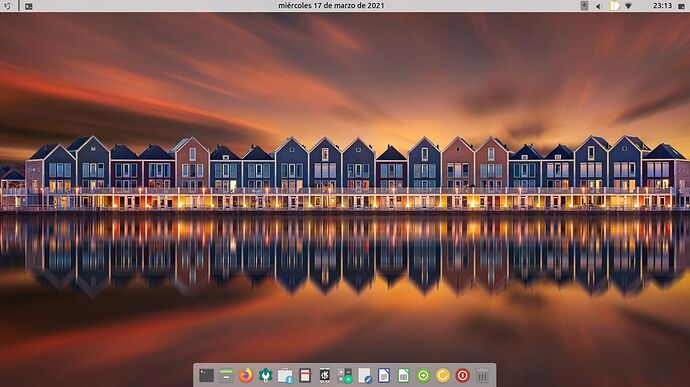Screen dimensions: 690x387
Task: Click the notes tray icon in the panel
Action: [x=614, y=6]
